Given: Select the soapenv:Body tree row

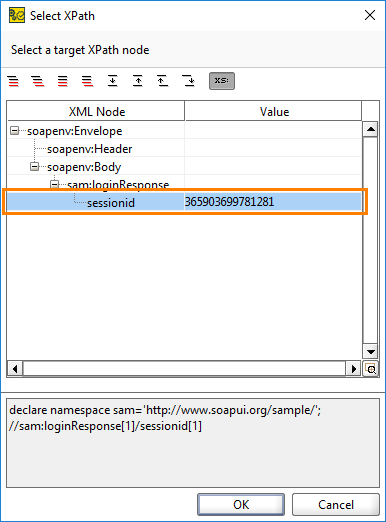Looking at the screenshot, I should [184, 166].
